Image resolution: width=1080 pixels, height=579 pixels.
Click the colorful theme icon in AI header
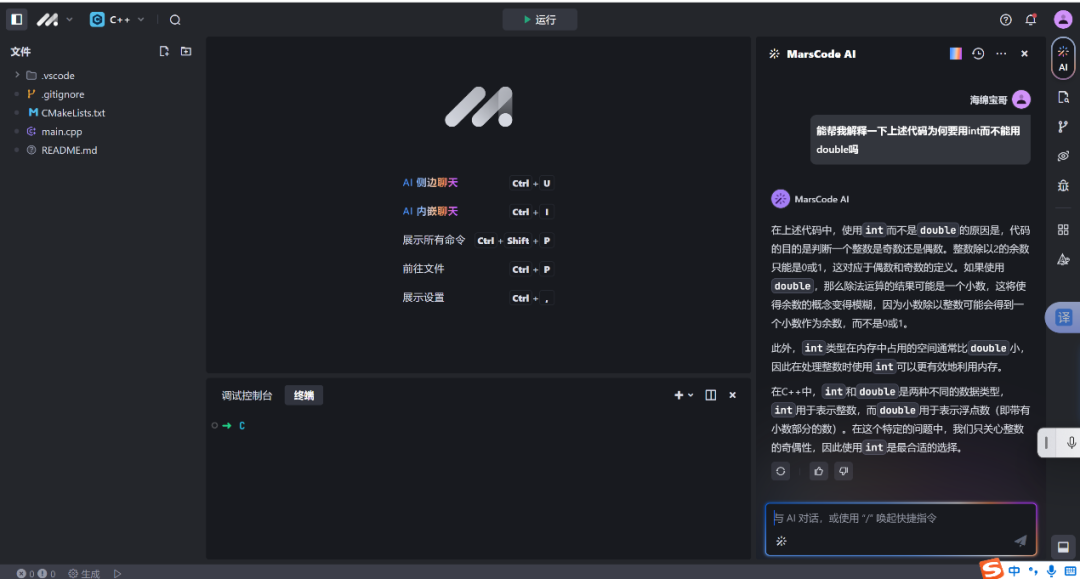[955, 53]
